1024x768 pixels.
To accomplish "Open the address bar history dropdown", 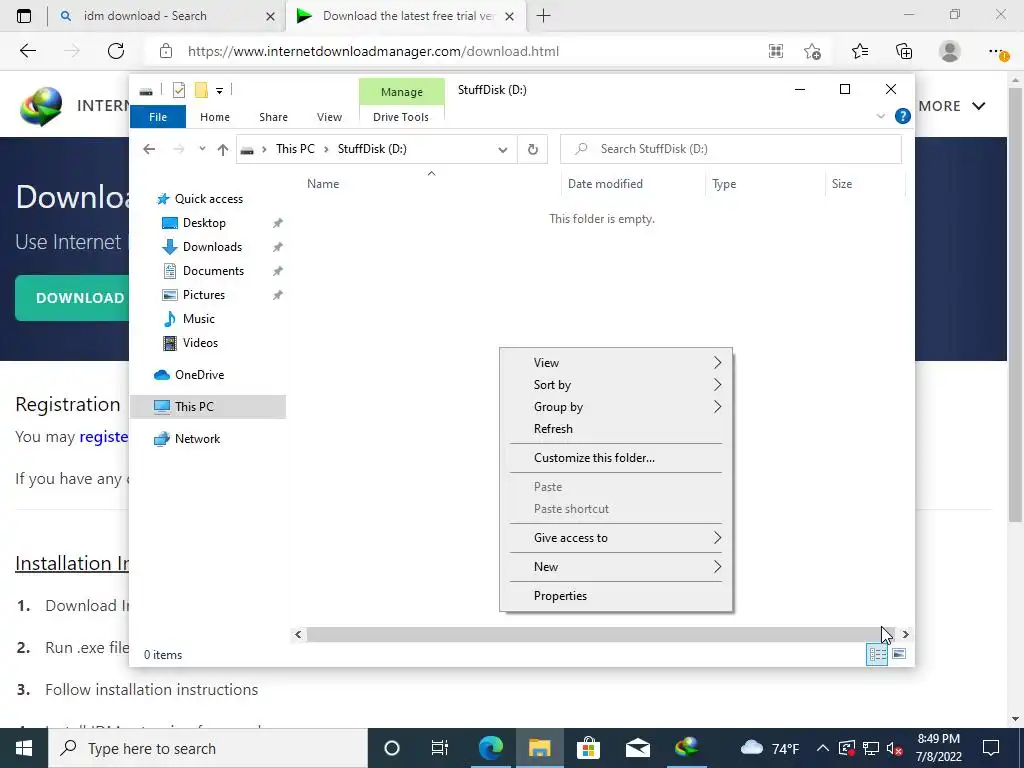I will click(x=503, y=150).
